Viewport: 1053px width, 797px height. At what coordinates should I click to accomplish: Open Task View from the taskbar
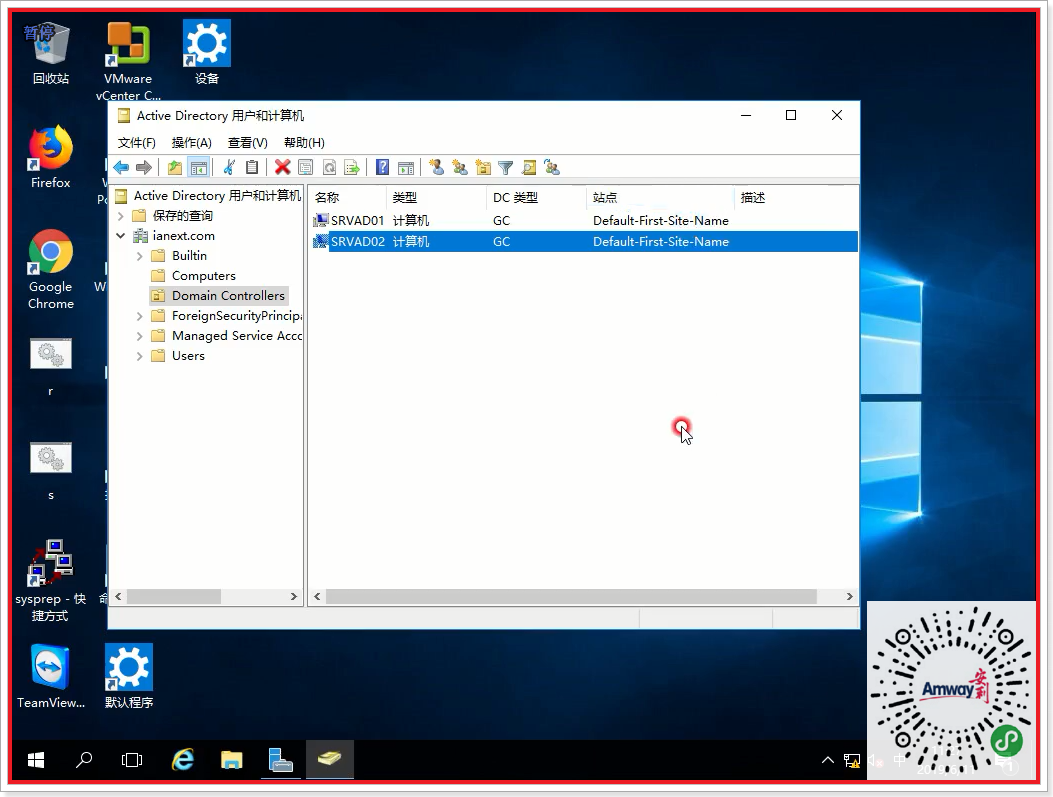(132, 759)
